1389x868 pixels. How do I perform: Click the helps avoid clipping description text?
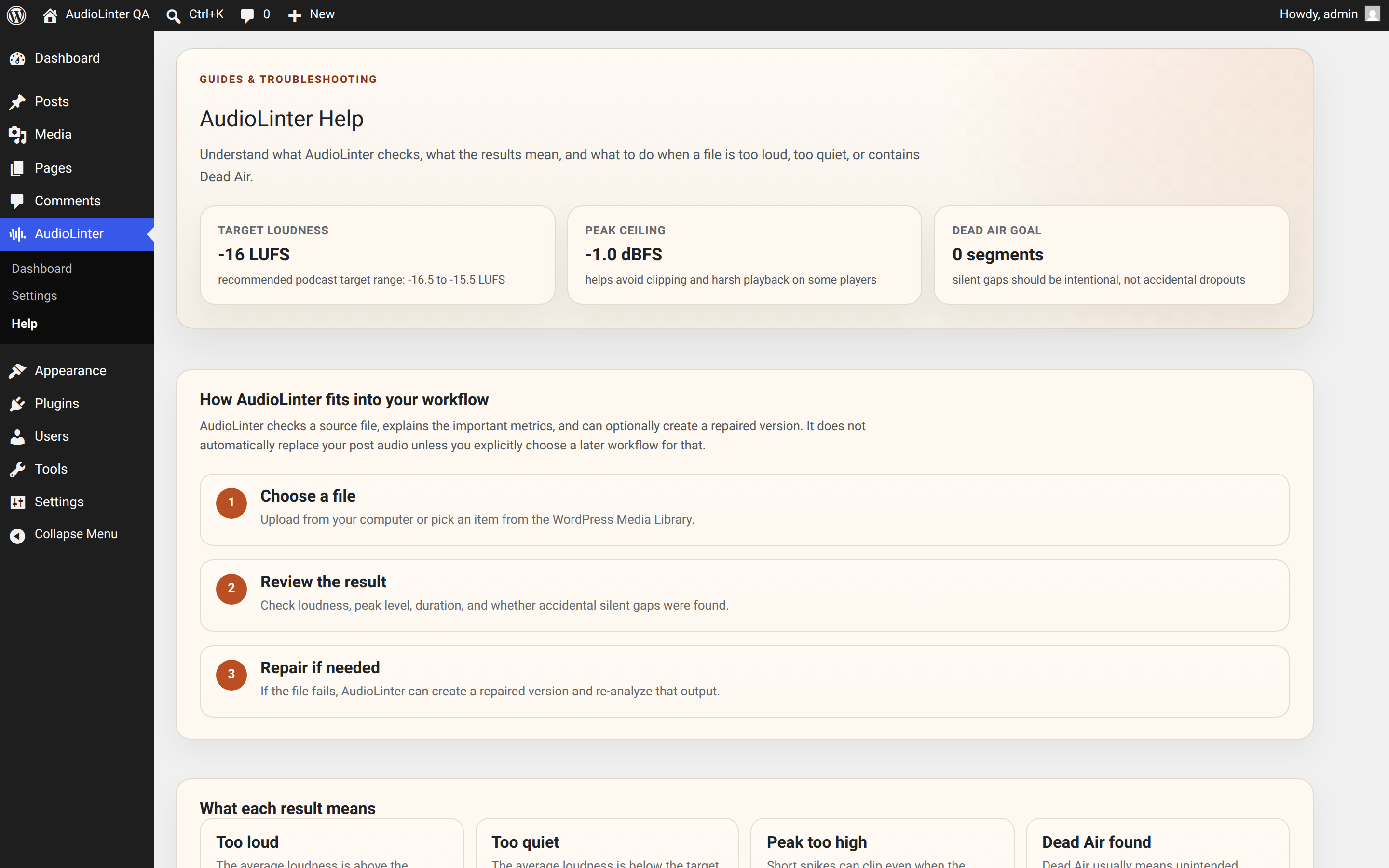click(731, 280)
